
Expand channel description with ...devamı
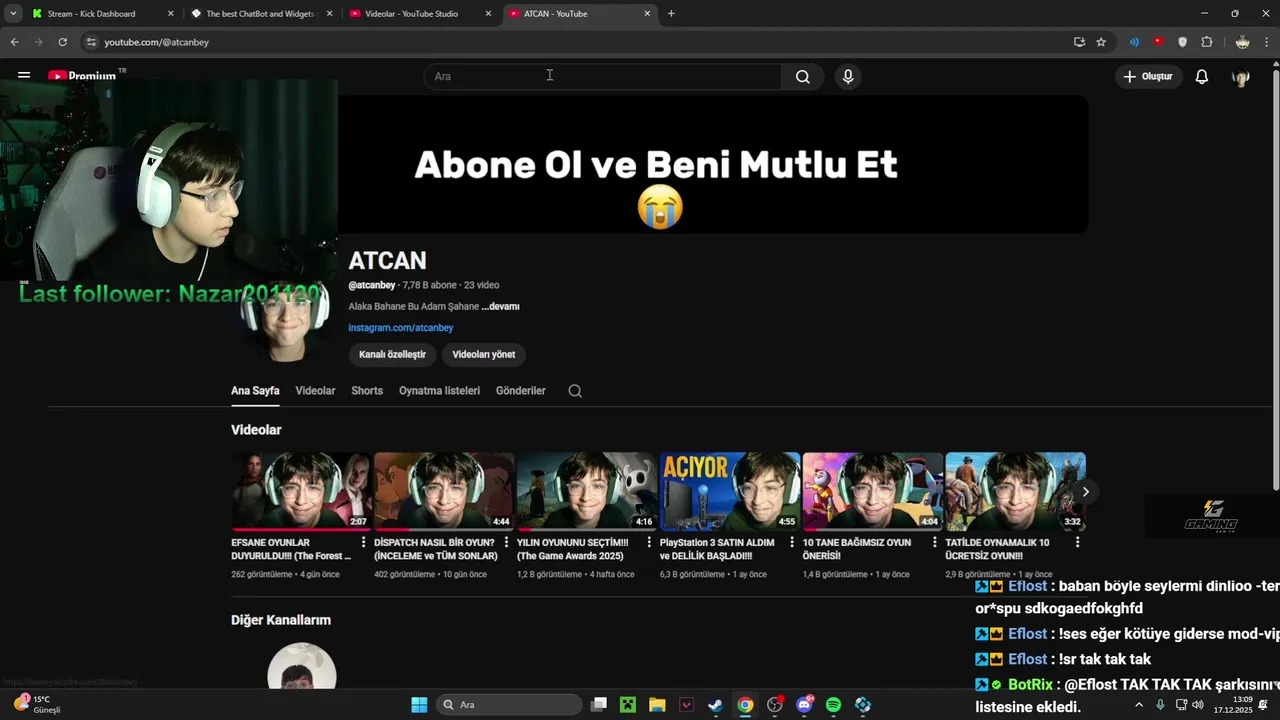[x=500, y=307]
